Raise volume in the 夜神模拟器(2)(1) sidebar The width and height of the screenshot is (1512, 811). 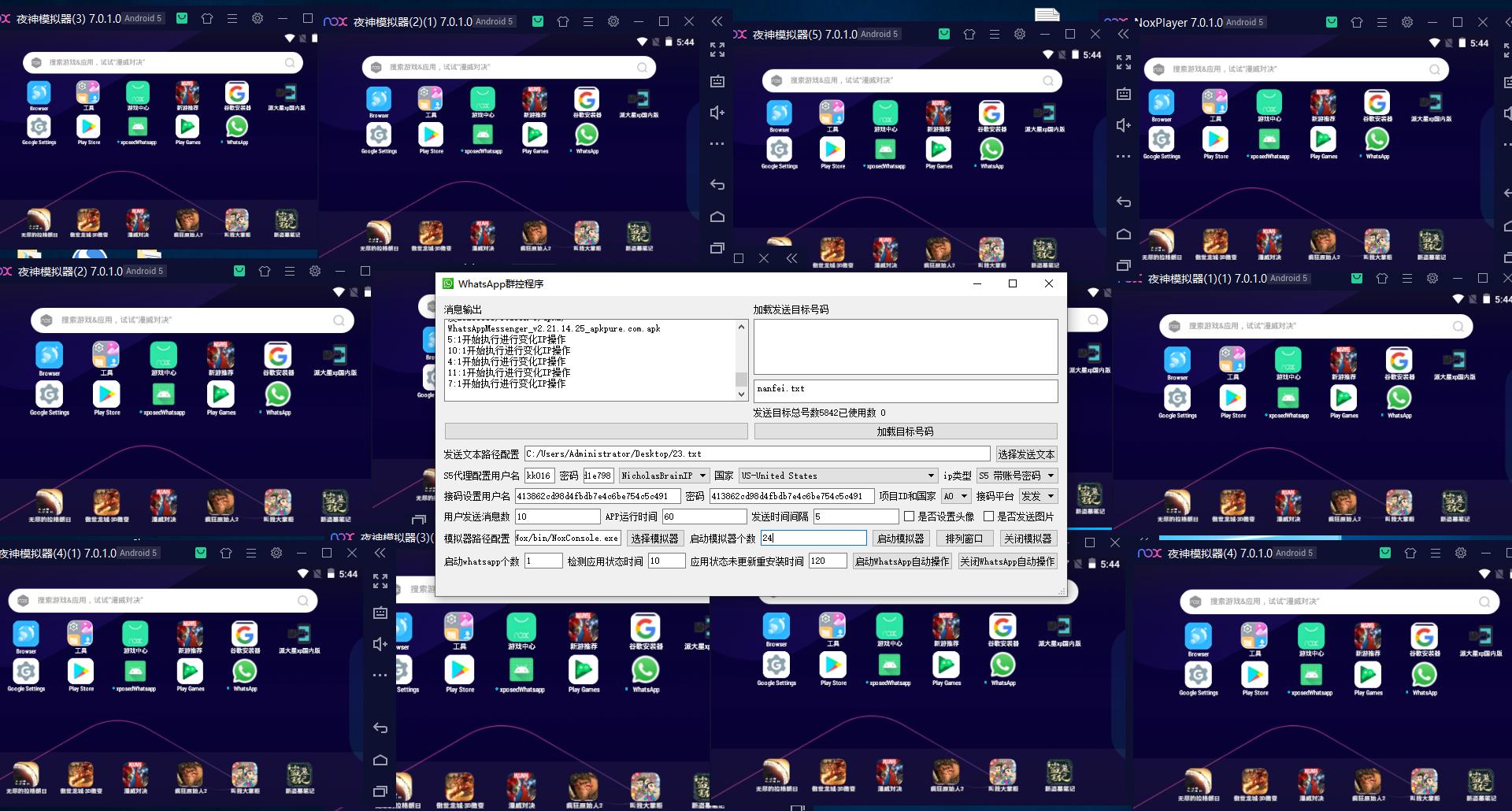coord(717,113)
